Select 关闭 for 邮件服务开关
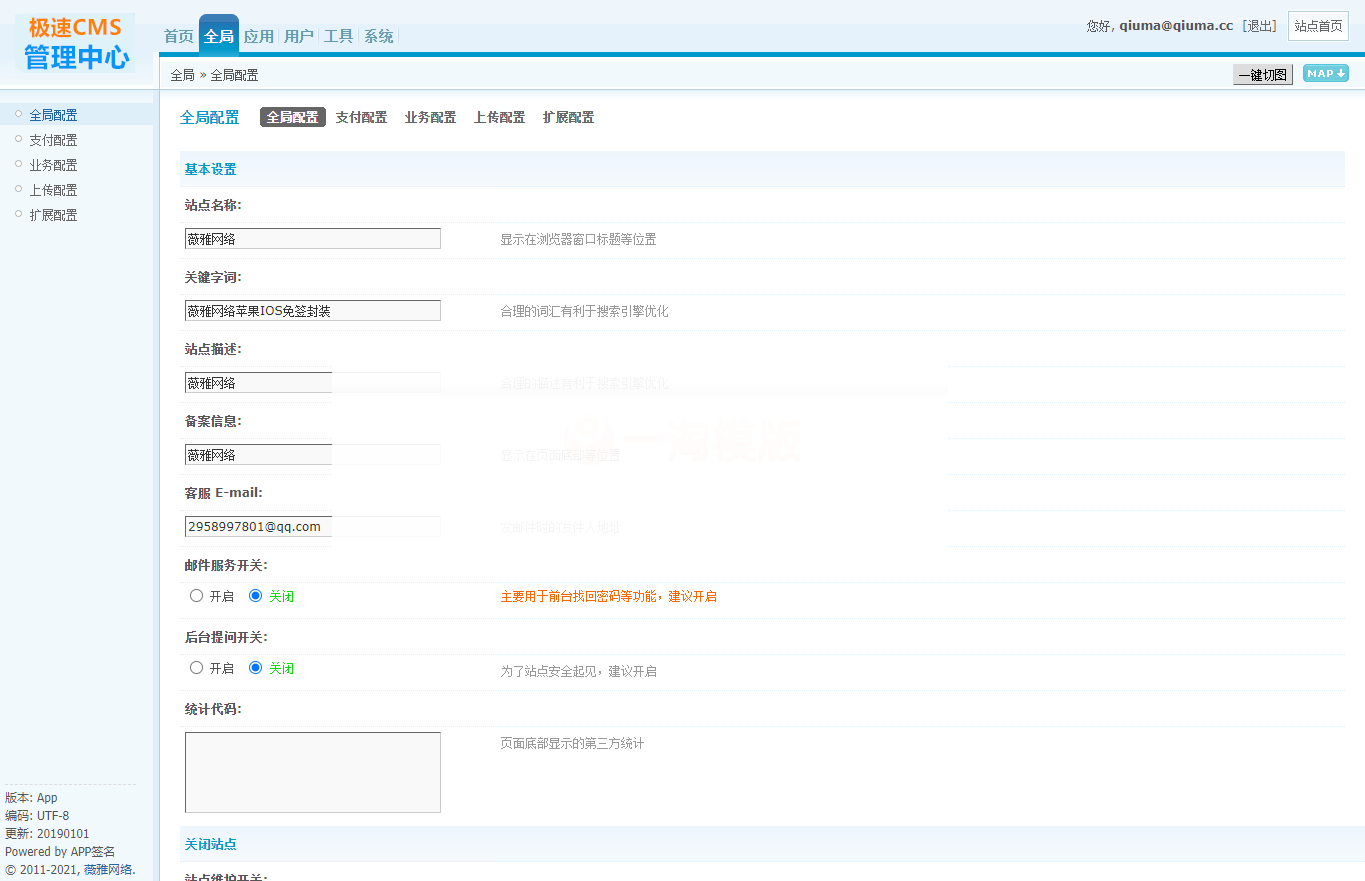Viewport: 1365px width, 881px height. [253, 595]
